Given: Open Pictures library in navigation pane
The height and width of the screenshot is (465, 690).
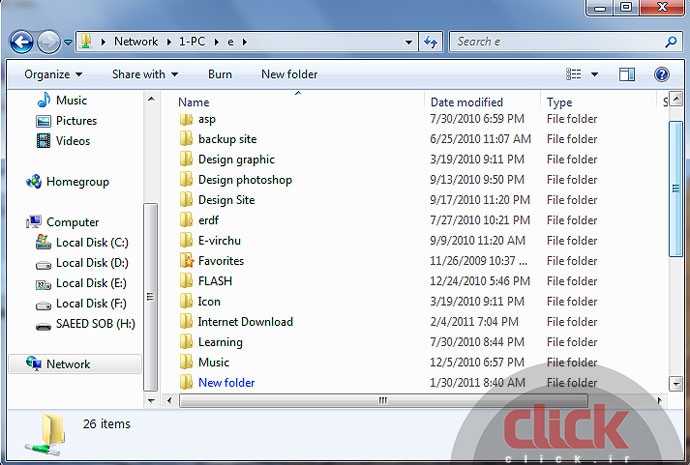Looking at the screenshot, I should click(66, 121).
